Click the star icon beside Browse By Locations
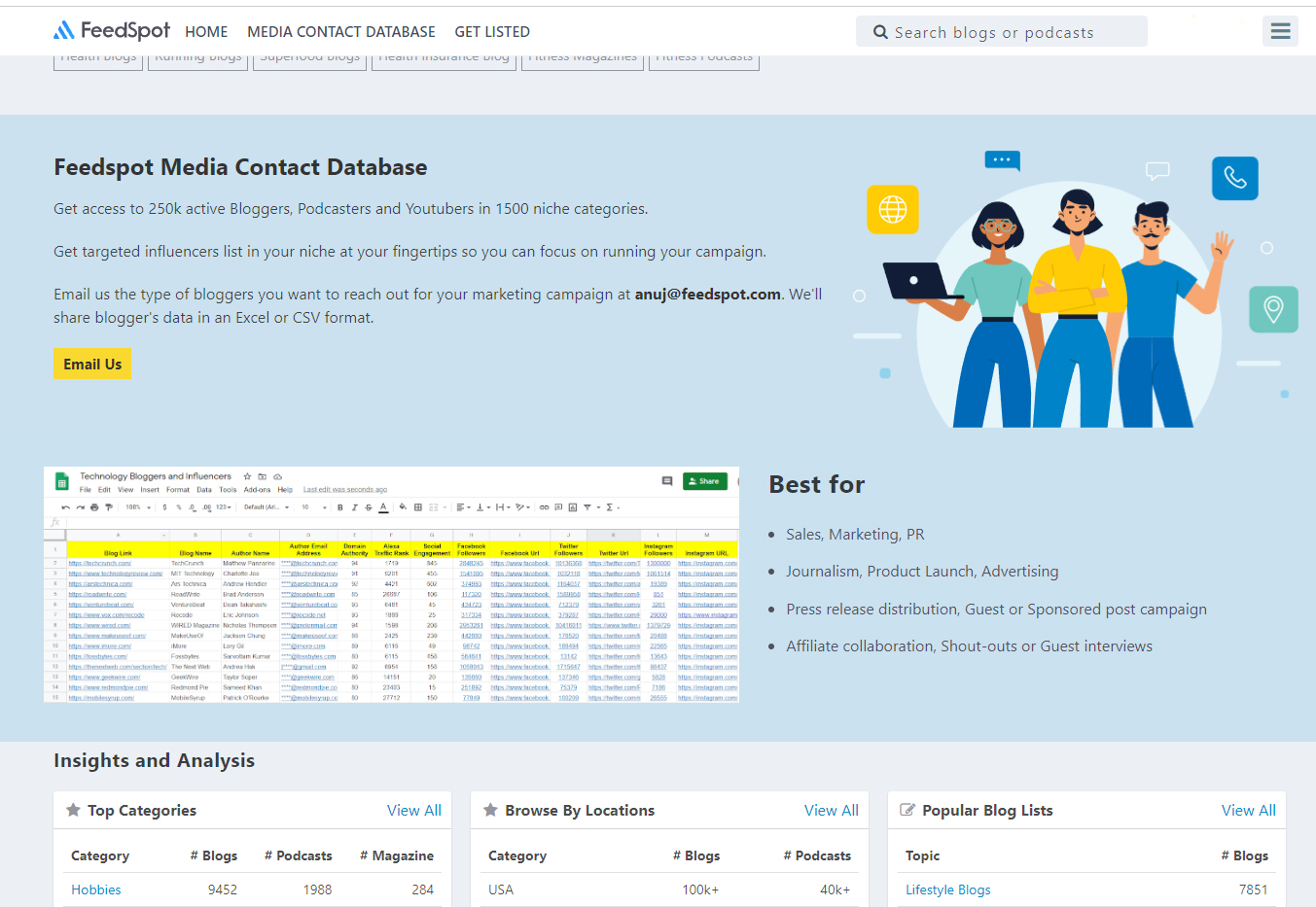 (x=490, y=810)
